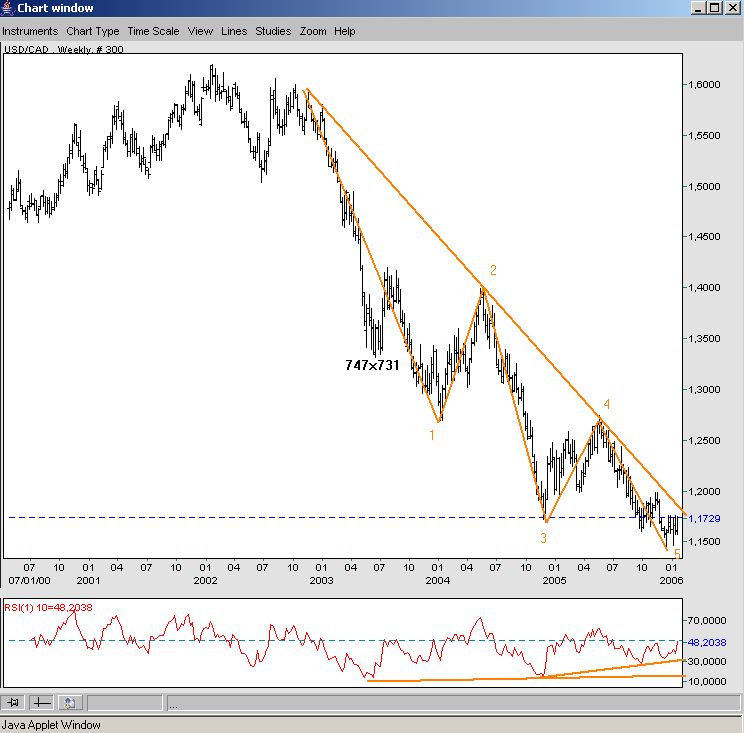Click the 70,0000 RSI axis label
Viewport: 744px width, 733px height.
point(707,621)
